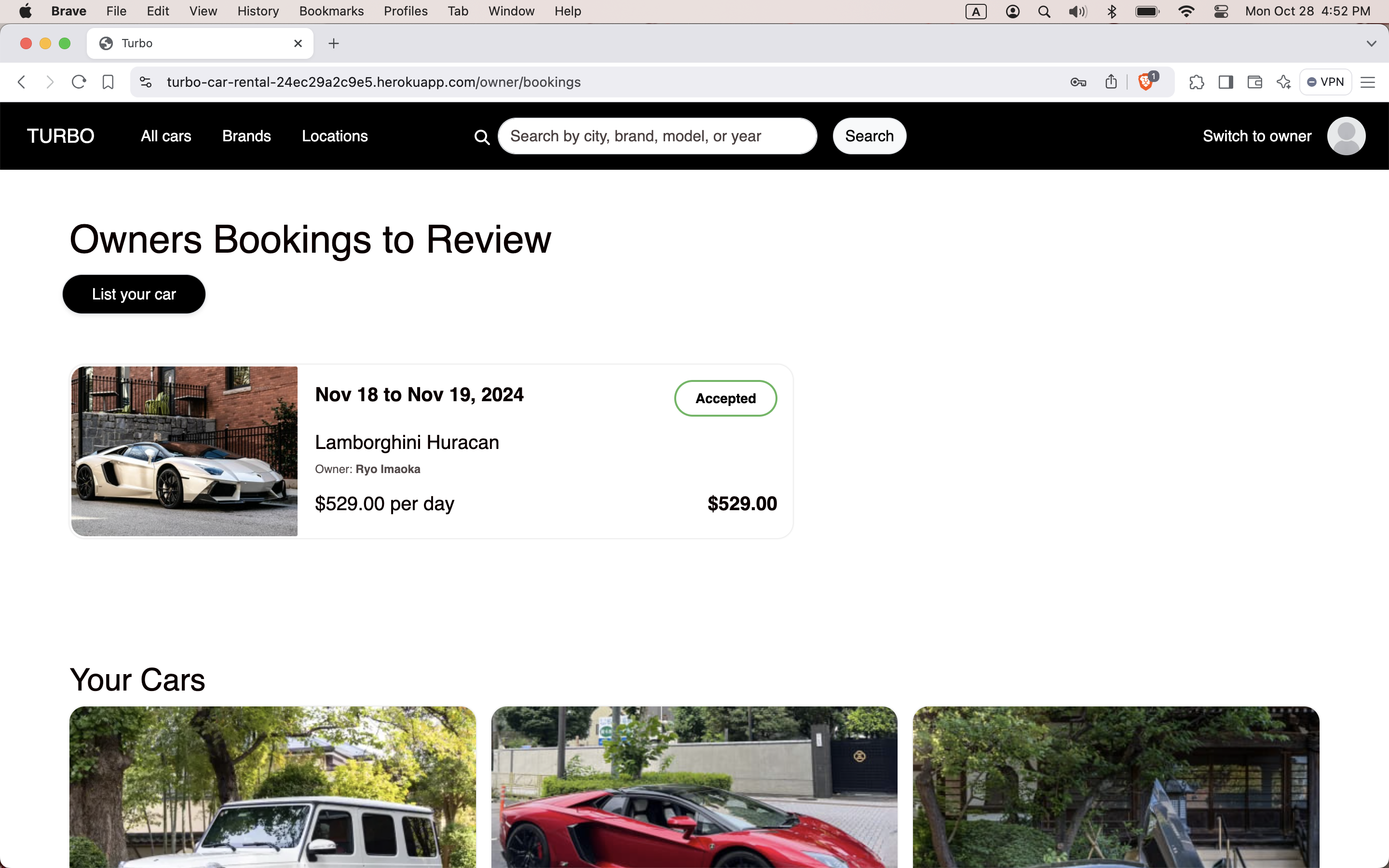The width and height of the screenshot is (1389, 868).
Task: Reload the current page
Action: coord(79,82)
